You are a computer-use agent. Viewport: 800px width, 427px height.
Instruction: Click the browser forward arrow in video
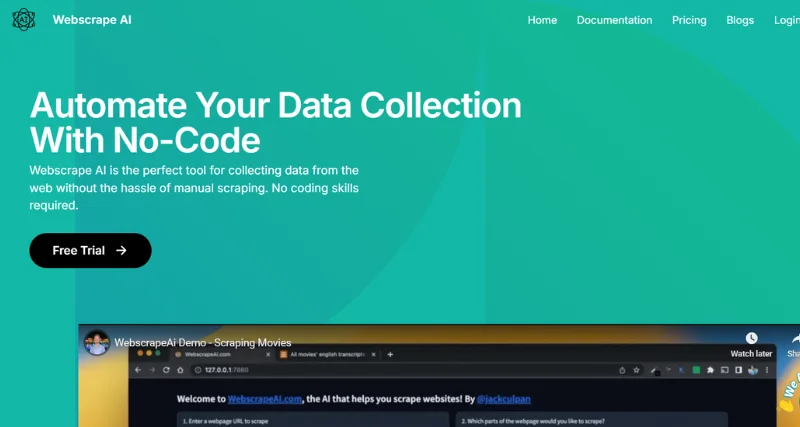(x=152, y=370)
